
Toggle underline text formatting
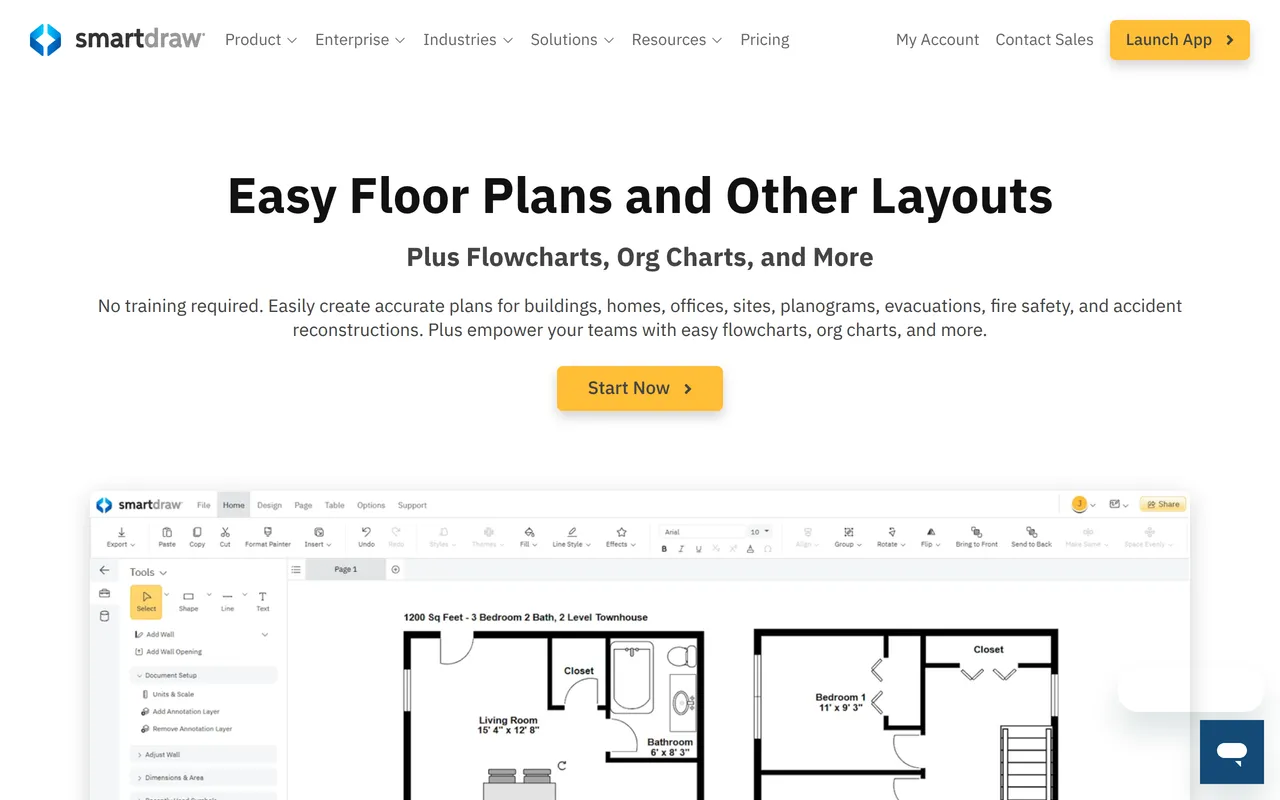(x=698, y=549)
